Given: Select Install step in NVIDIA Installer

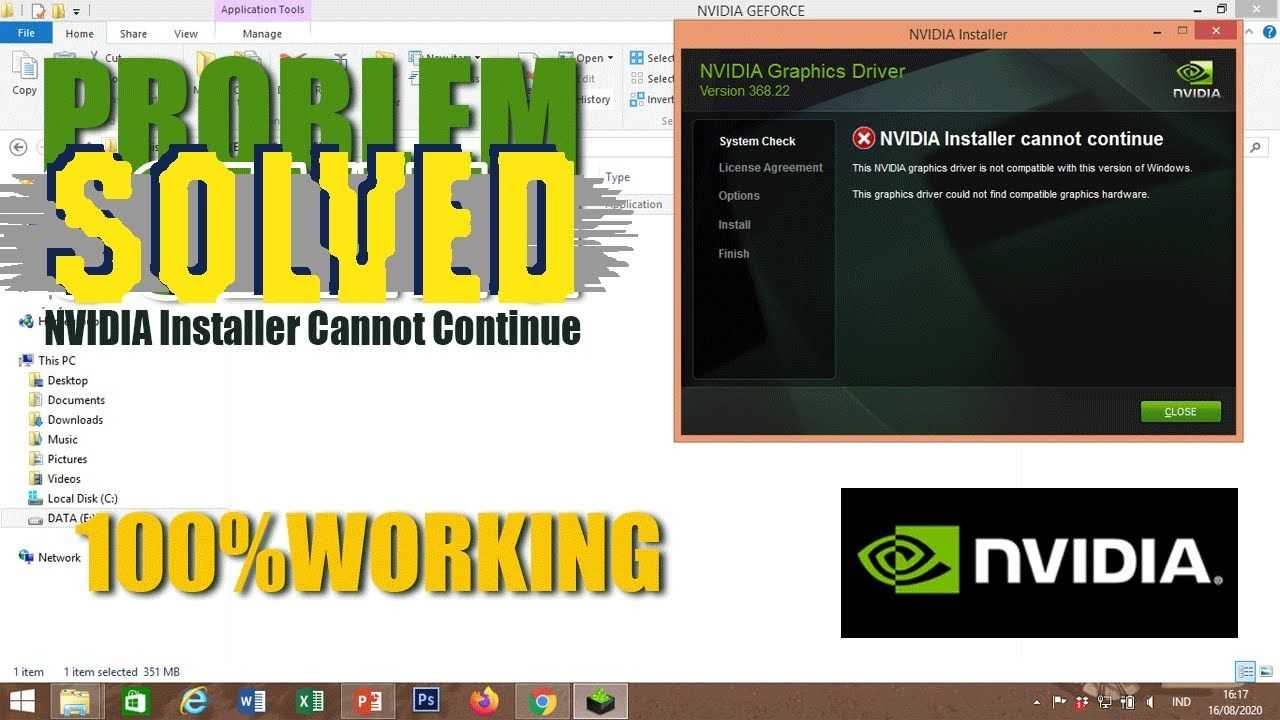Looking at the screenshot, I should point(734,225).
